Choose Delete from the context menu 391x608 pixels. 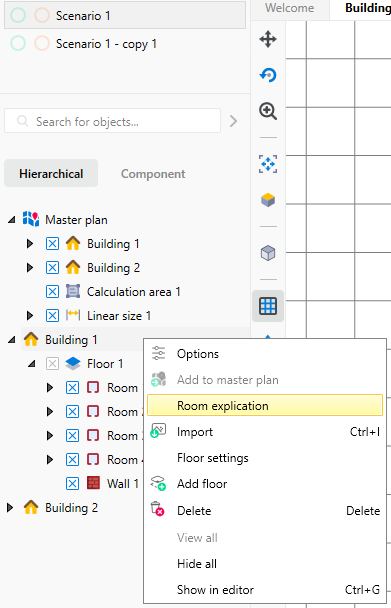[265, 510]
